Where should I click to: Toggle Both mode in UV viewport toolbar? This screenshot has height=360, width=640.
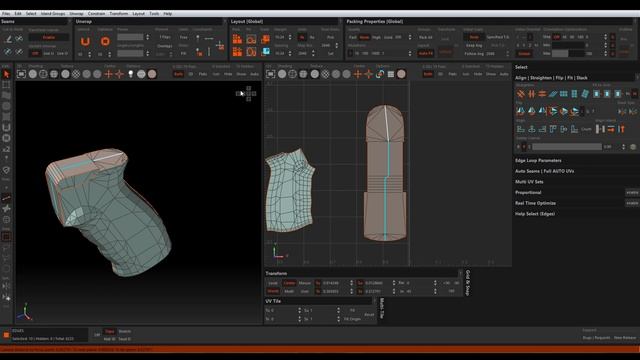point(428,74)
